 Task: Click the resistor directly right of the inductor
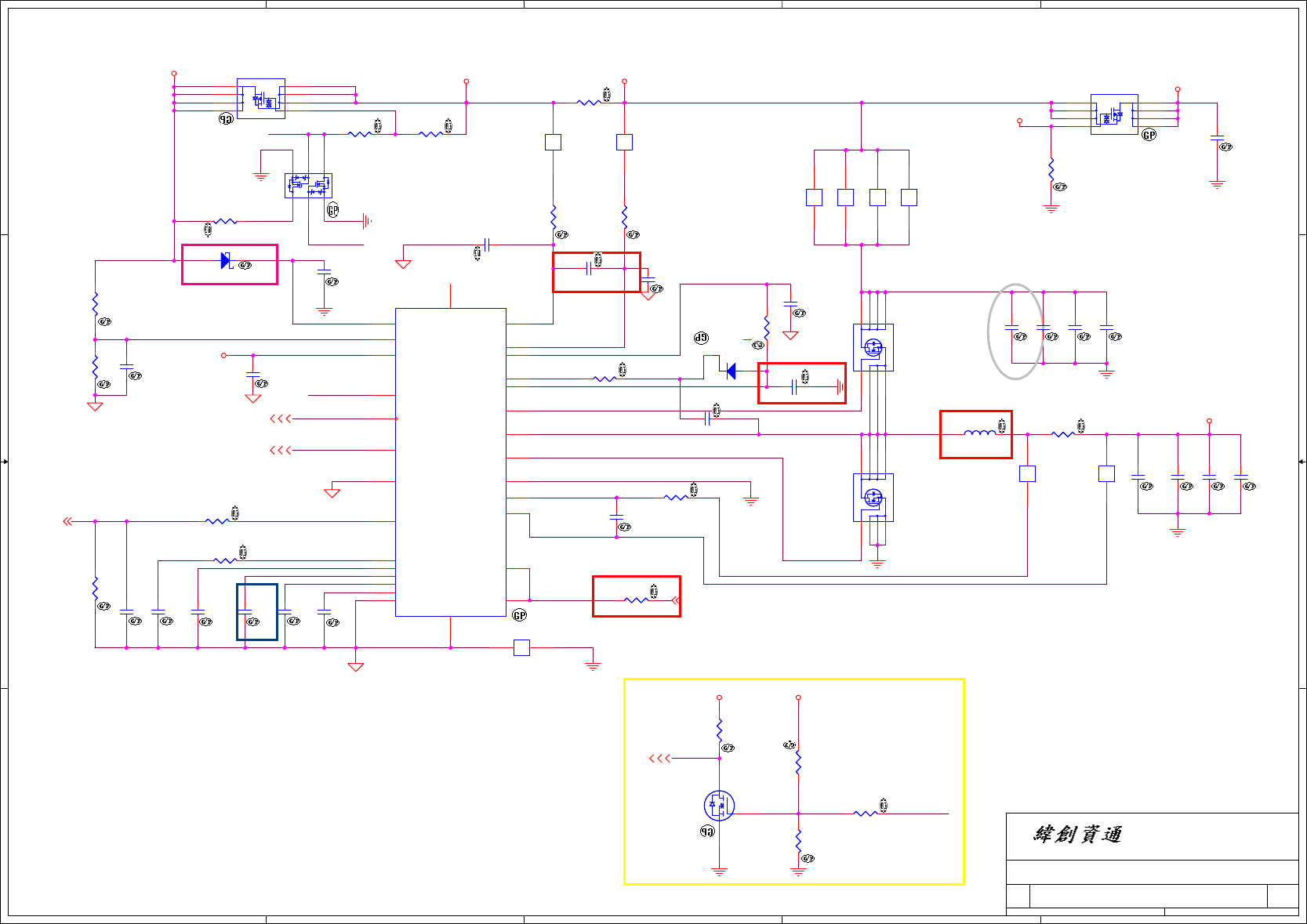1063,434
